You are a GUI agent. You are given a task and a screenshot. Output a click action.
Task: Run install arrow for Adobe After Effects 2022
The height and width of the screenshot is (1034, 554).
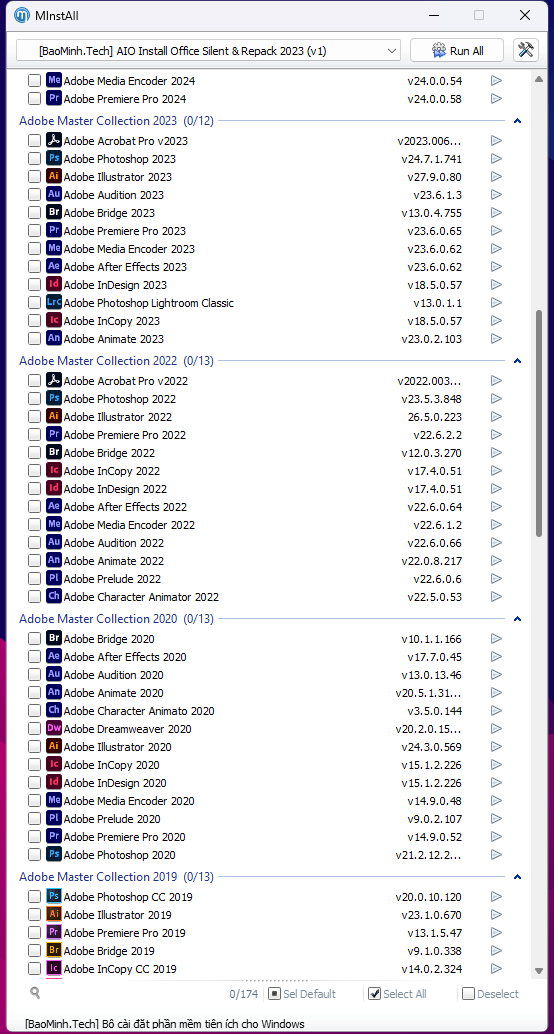pos(497,506)
